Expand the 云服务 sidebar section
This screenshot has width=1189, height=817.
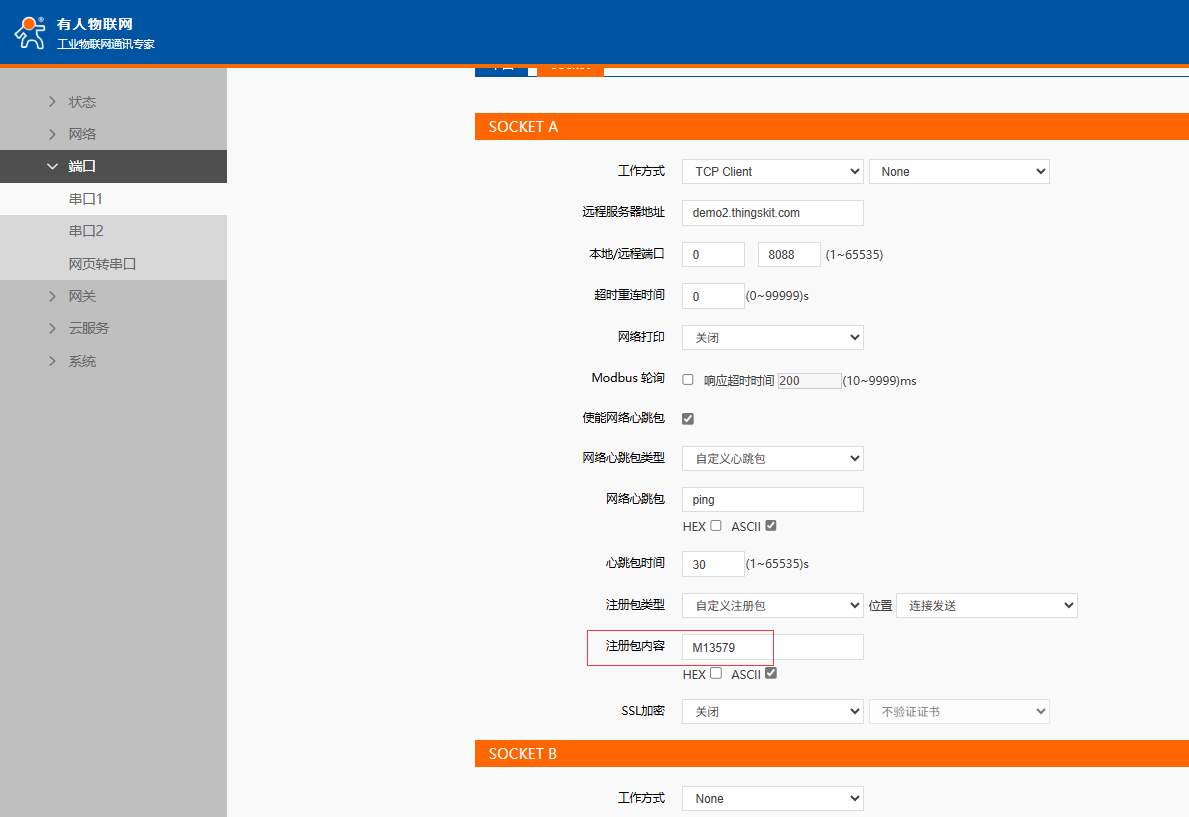[88, 328]
